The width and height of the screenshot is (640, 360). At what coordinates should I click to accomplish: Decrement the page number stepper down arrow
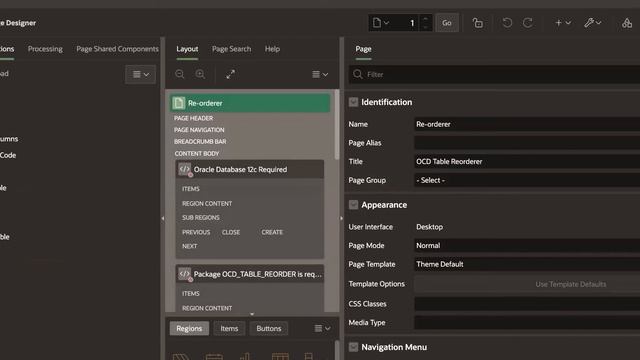[x=425, y=27]
